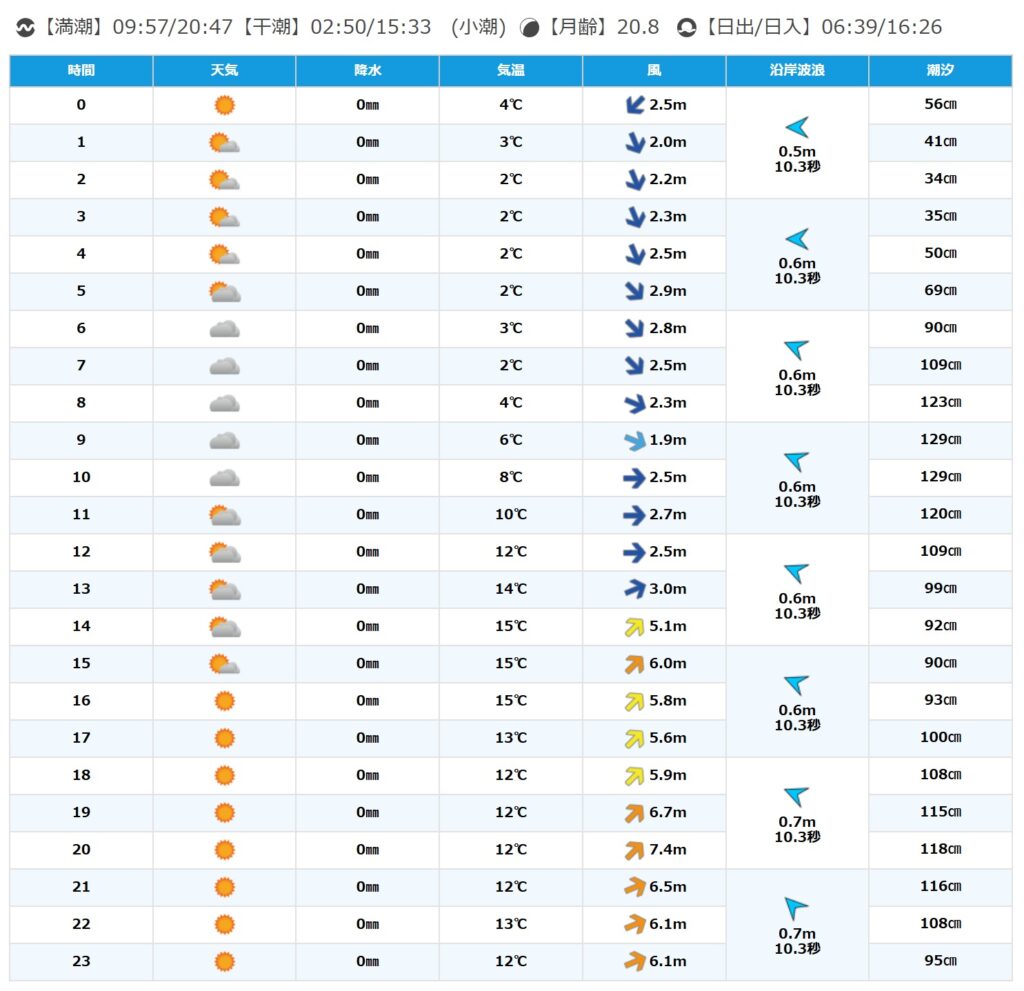Image resolution: width=1024 pixels, height=991 pixels.
Task: Click the sunrise icon beside 日出/日入
Action: coord(686,28)
